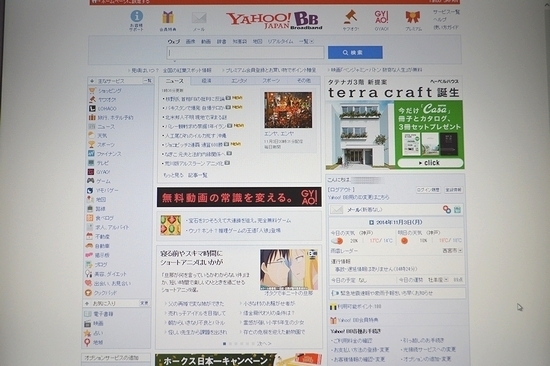Screen dimensions: 550x366
Task: Switch to the ニュース tab
Action: pos(174,81)
